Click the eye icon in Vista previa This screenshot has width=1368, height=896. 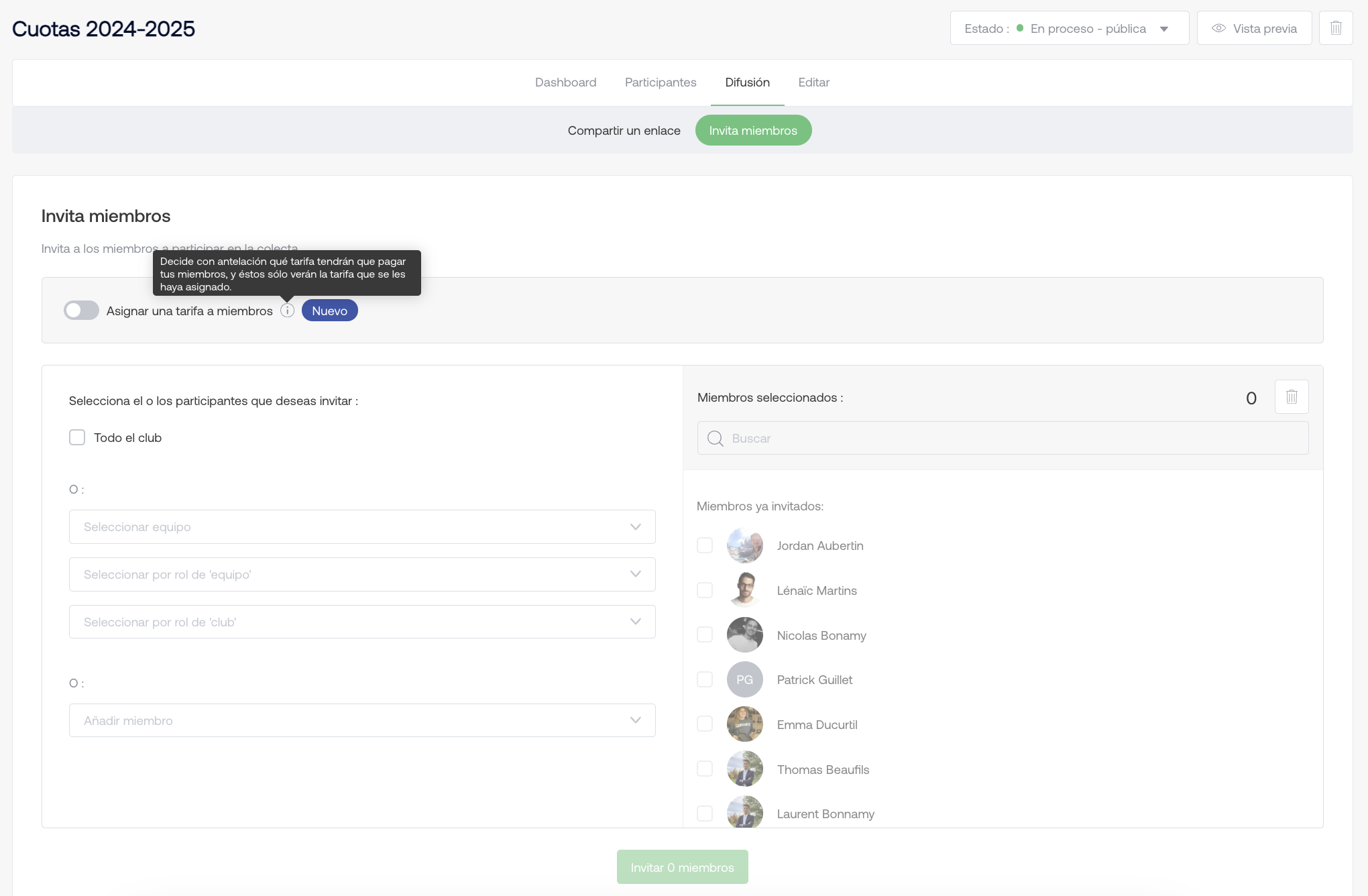tap(1218, 28)
